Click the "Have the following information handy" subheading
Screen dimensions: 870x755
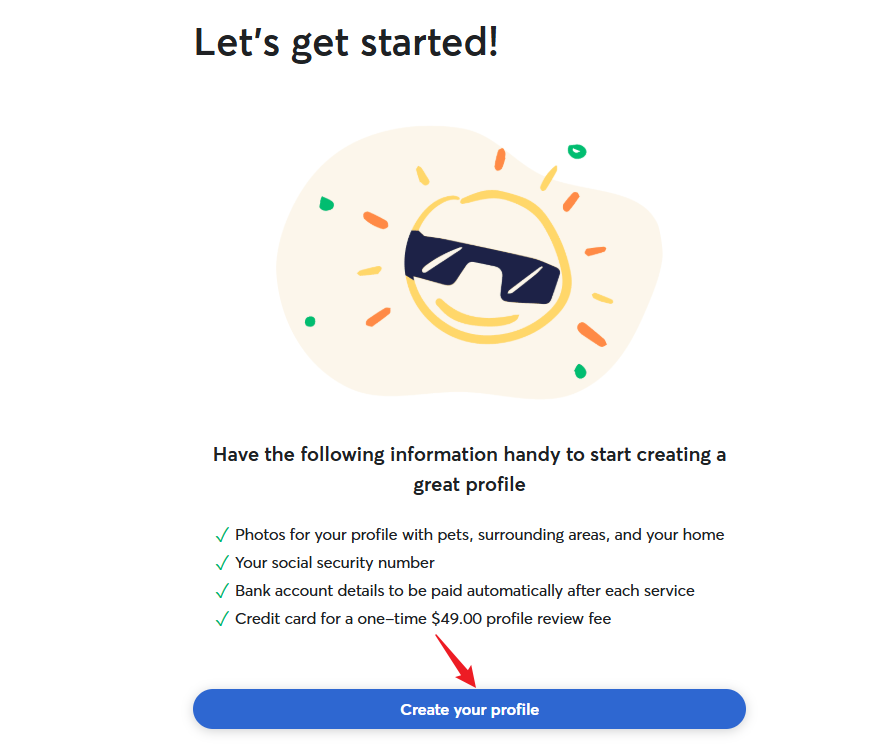[x=469, y=455]
